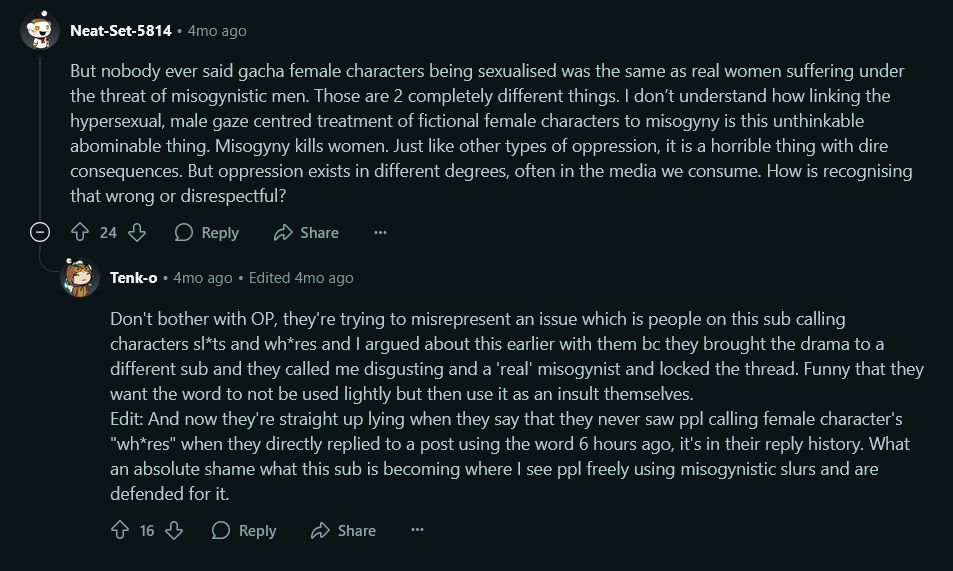Click the share arrow icon under Tenk-o's reply
The width and height of the screenshot is (953, 571).
[x=320, y=530]
